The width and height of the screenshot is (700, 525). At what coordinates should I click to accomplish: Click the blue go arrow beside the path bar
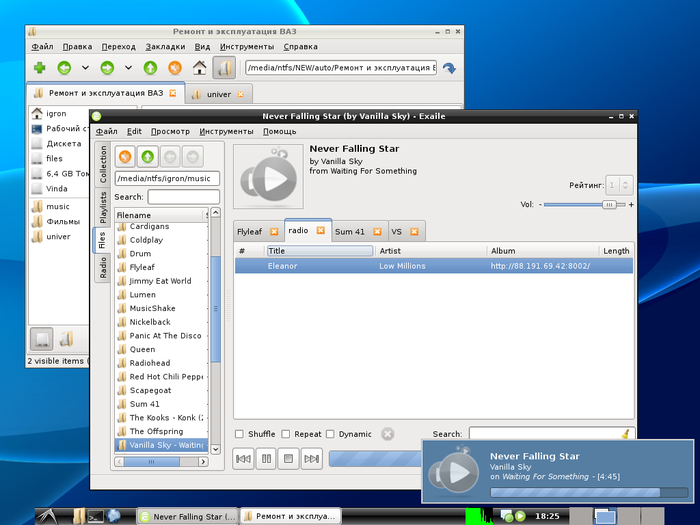449,68
